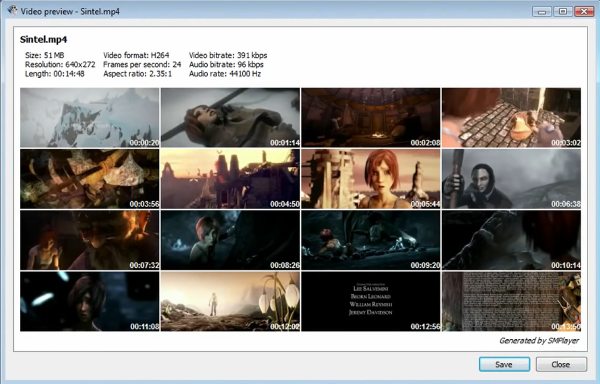
Task: Select the thumbnail stamped 00:03:56
Action: click(x=90, y=179)
